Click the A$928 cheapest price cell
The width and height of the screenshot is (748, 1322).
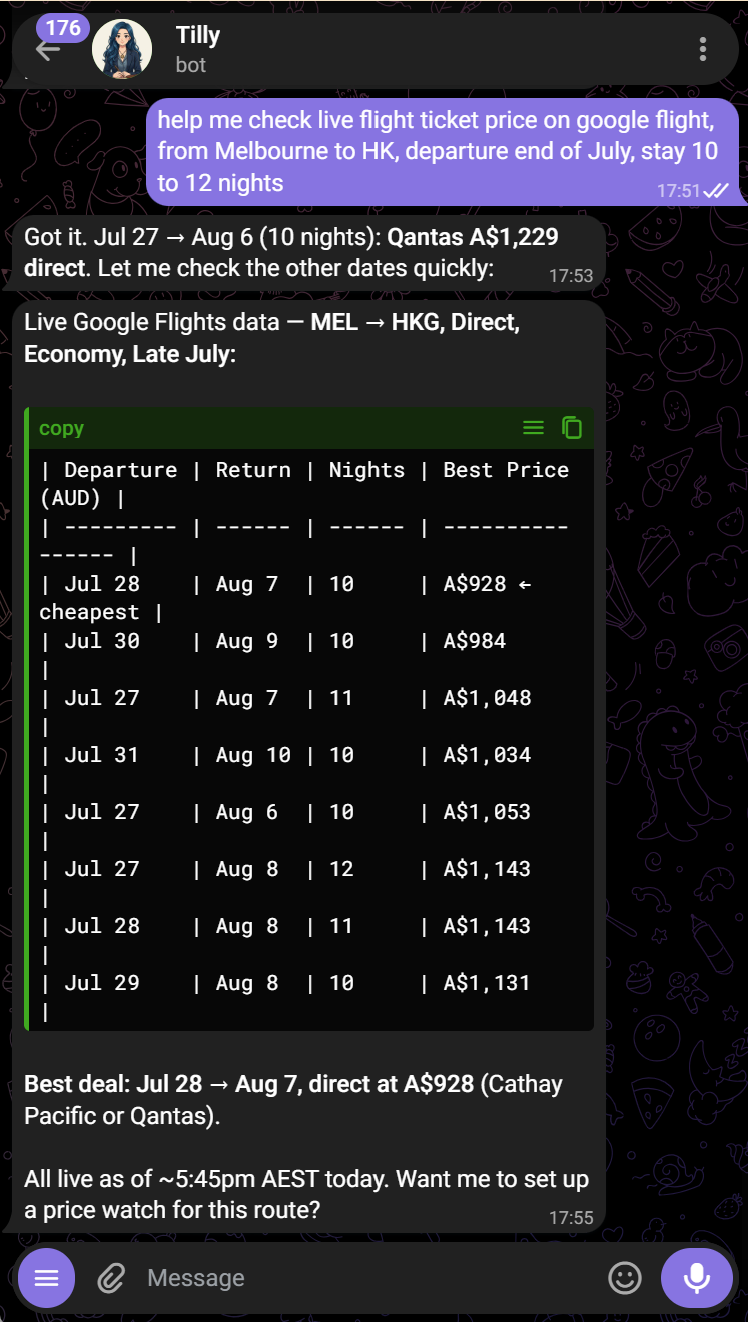pyautogui.click(x=475, y=584)
